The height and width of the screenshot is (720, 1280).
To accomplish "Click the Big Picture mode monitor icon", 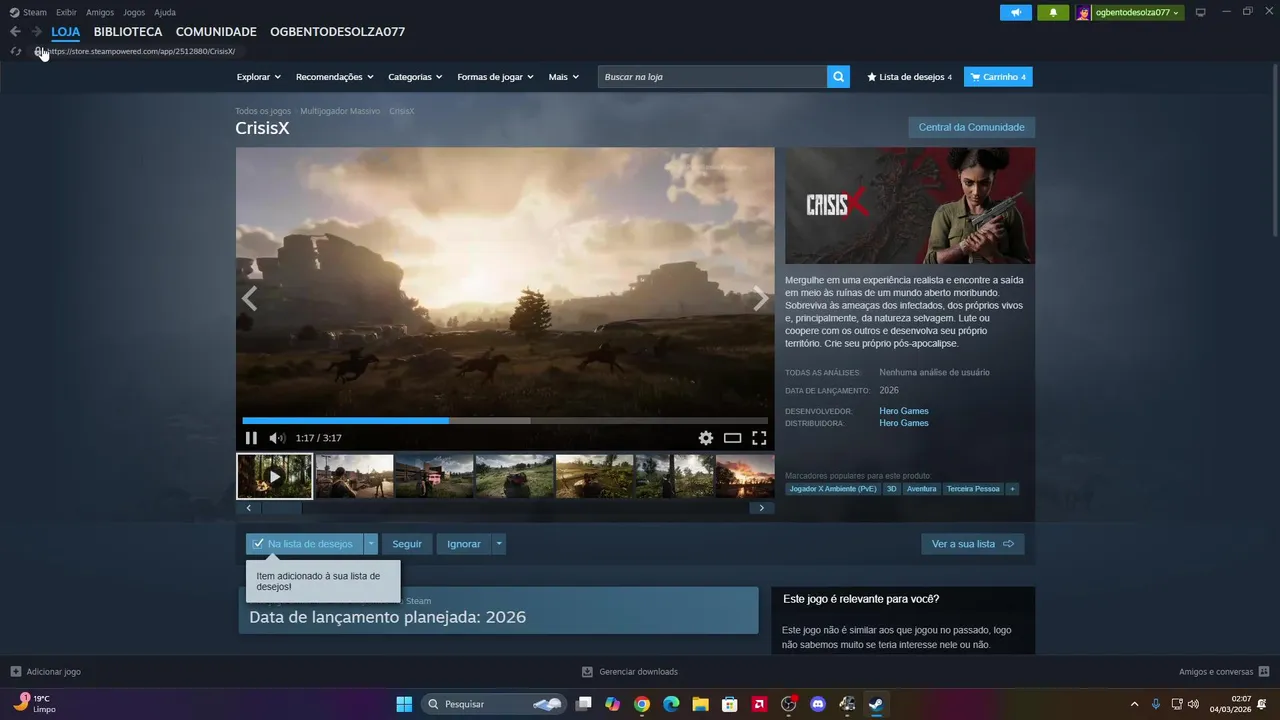I will point(1201,12).
